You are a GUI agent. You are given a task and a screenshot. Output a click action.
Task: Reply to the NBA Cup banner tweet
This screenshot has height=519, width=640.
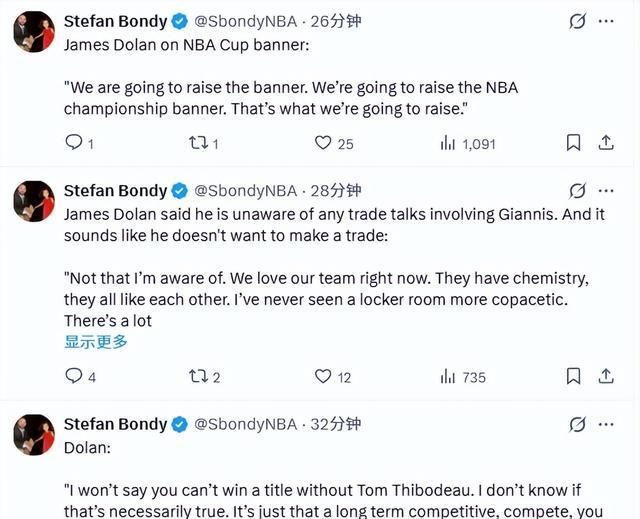tap(74, 143)
